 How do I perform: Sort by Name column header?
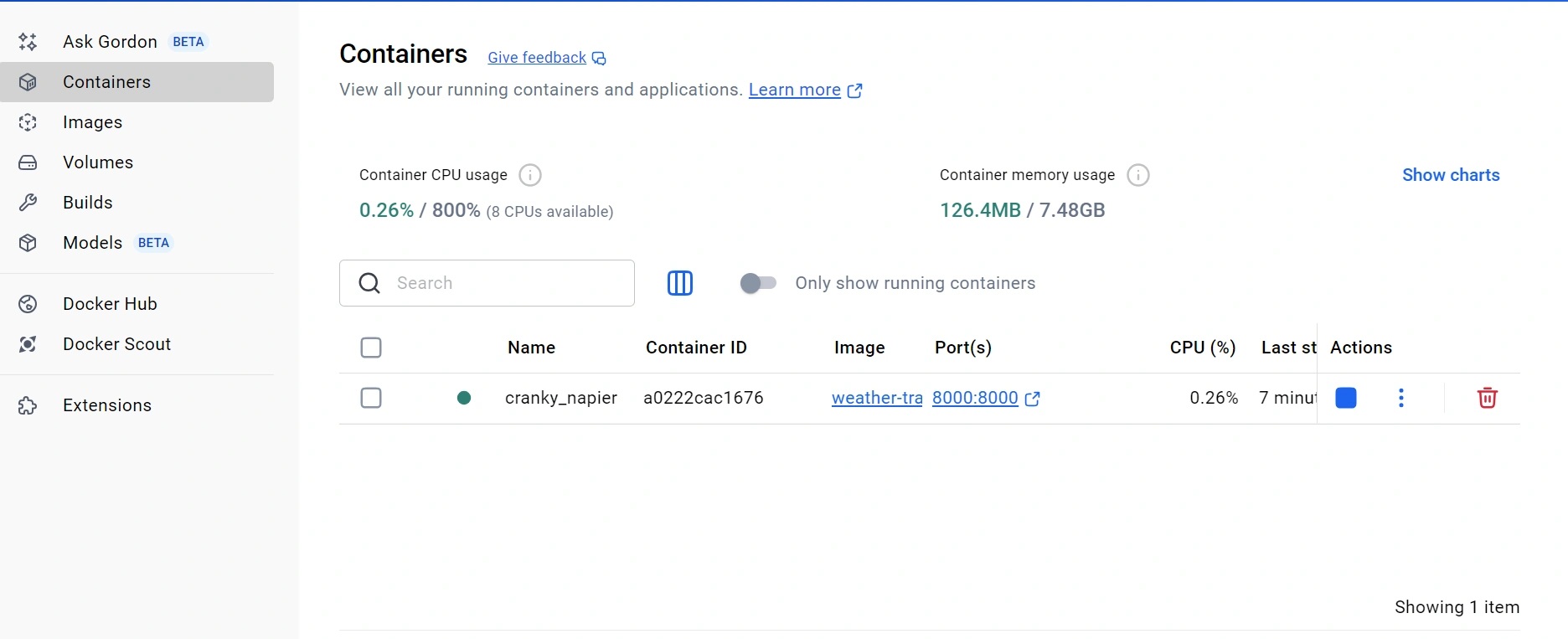531,348
